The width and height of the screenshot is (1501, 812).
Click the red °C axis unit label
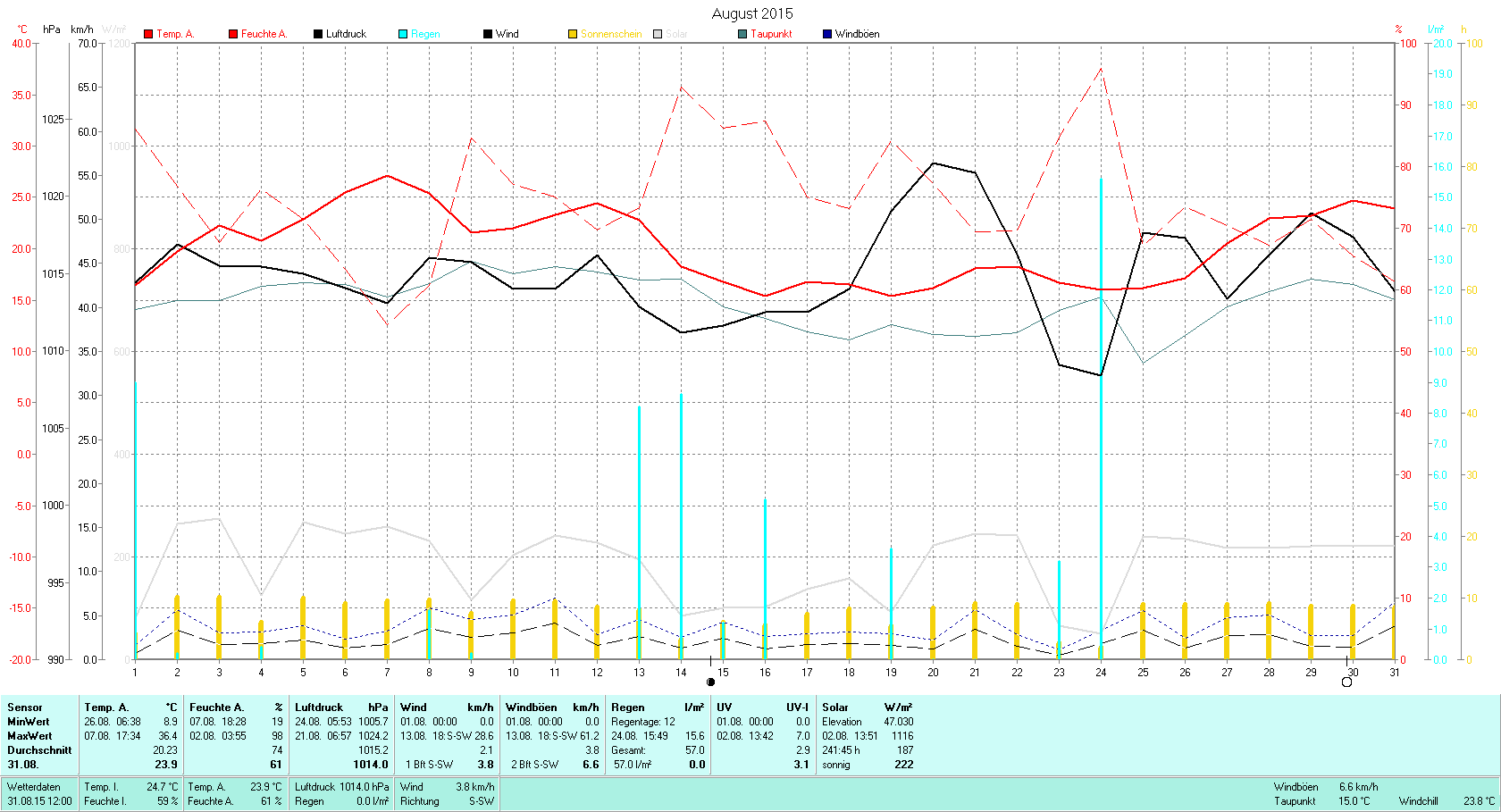(x=22, y=29)
